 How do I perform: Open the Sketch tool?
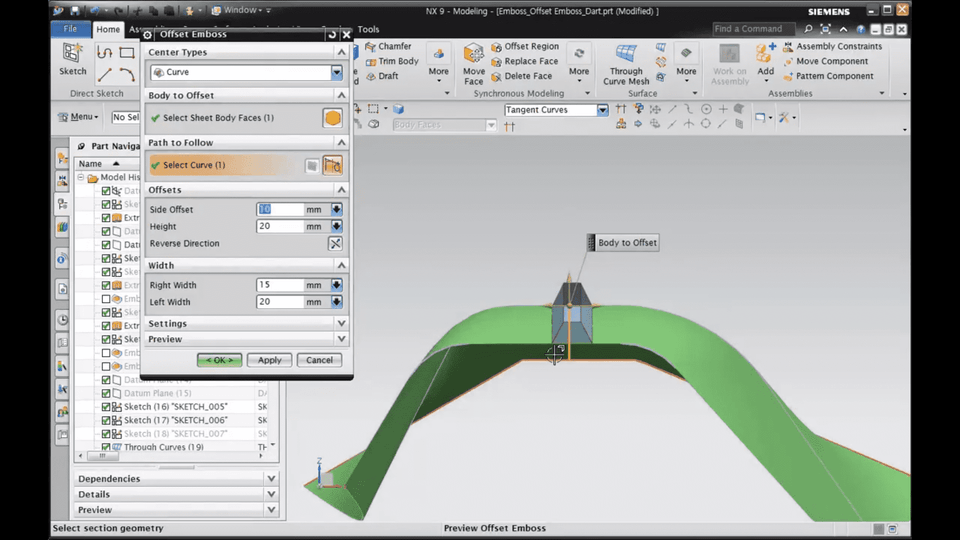click(72, 60)
